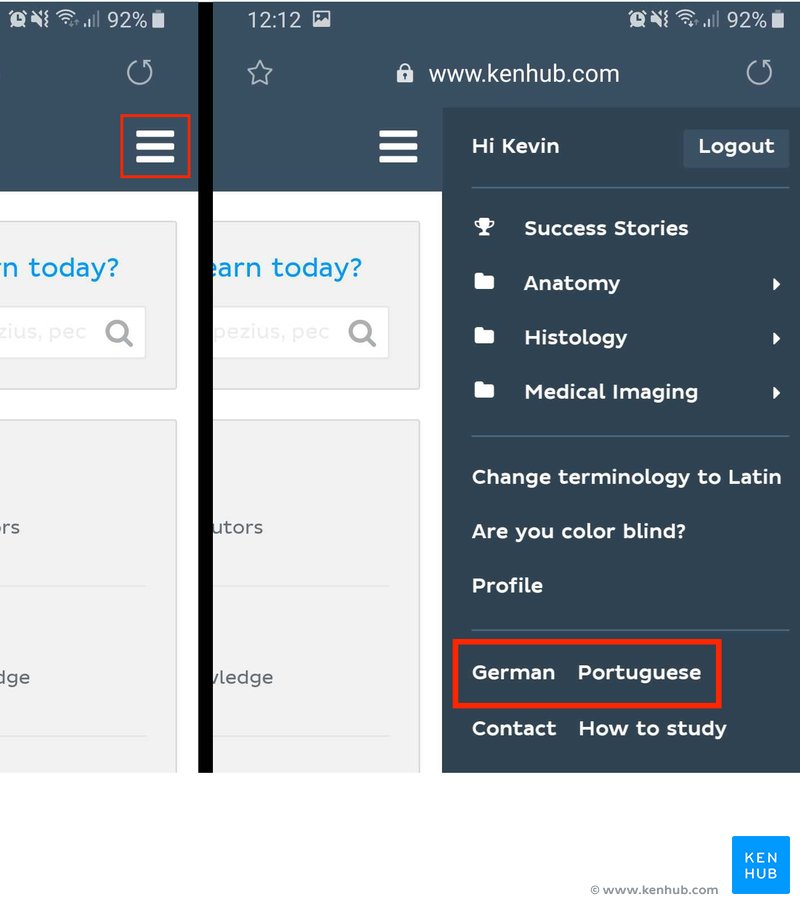Reload page icon next to www.kenhub.com
800x905 pixels.
[x=759, y=72]
